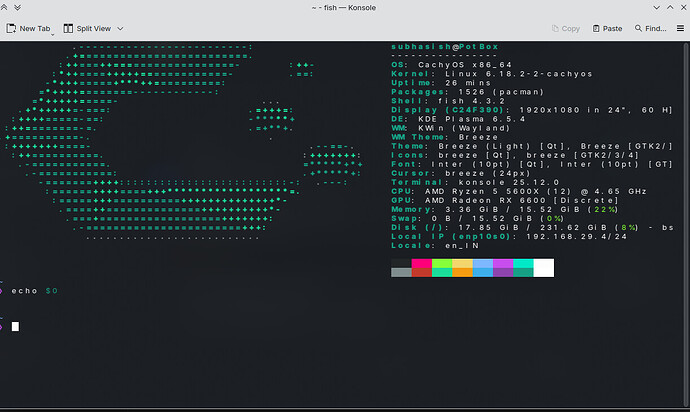Viewport: 690px width, 412px height.
Task: Close the Konsole window
Action: [x=684, y=7]
